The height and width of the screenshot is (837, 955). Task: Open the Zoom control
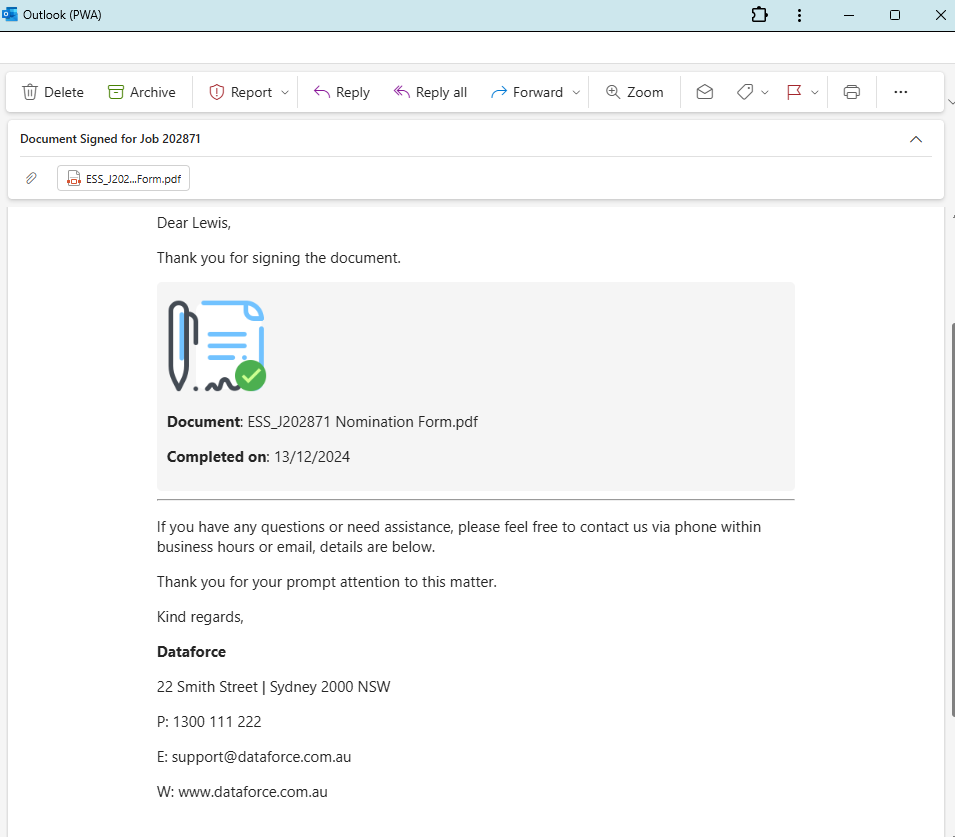pyautogui.click(x=634, y=91)
